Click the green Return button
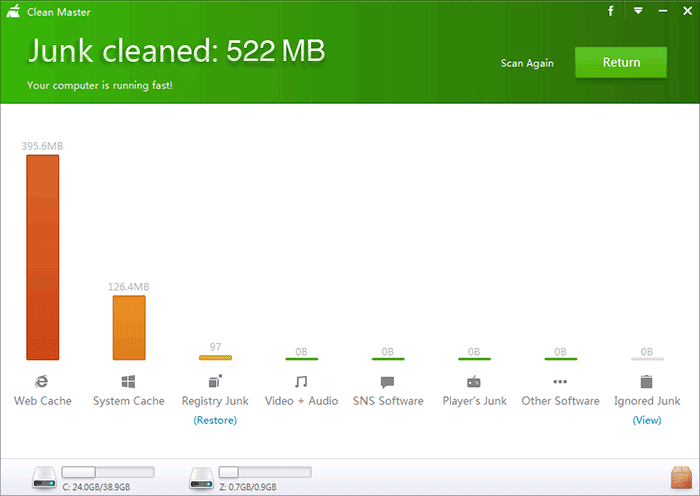Image resolution: width=700 pixels, height=496 pixels. pos(621,63)
